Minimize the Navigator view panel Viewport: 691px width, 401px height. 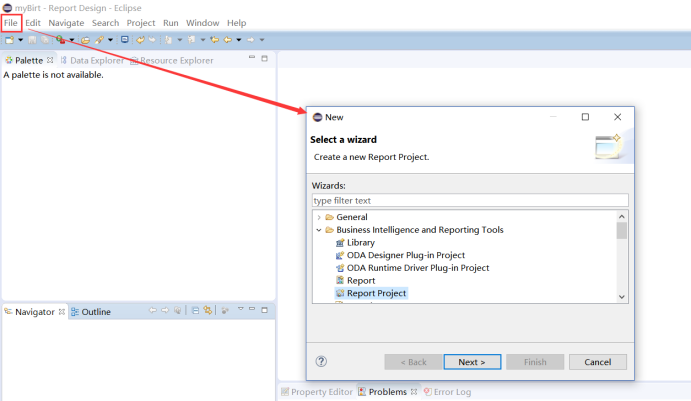point(252,309)
